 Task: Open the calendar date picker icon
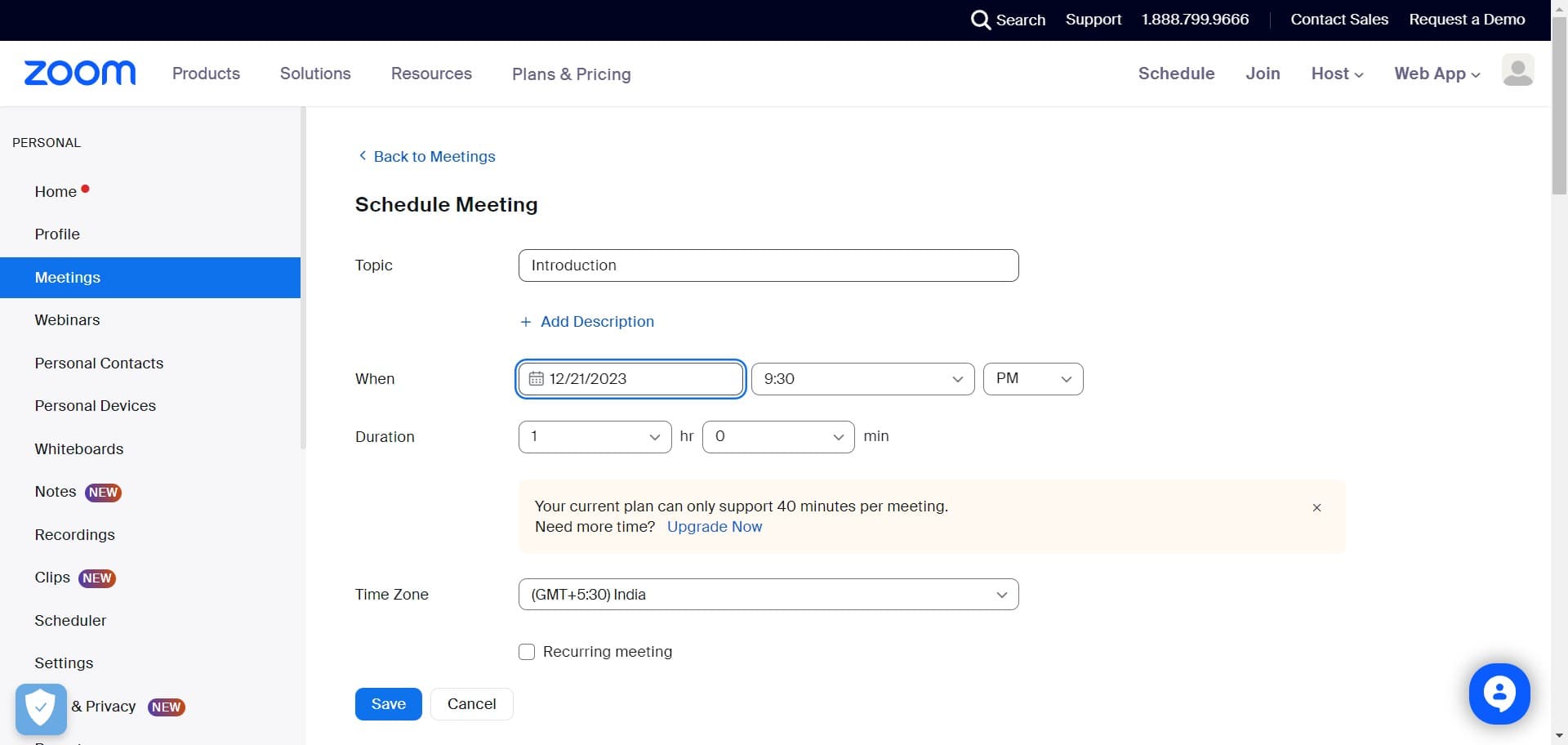point(537,378)
